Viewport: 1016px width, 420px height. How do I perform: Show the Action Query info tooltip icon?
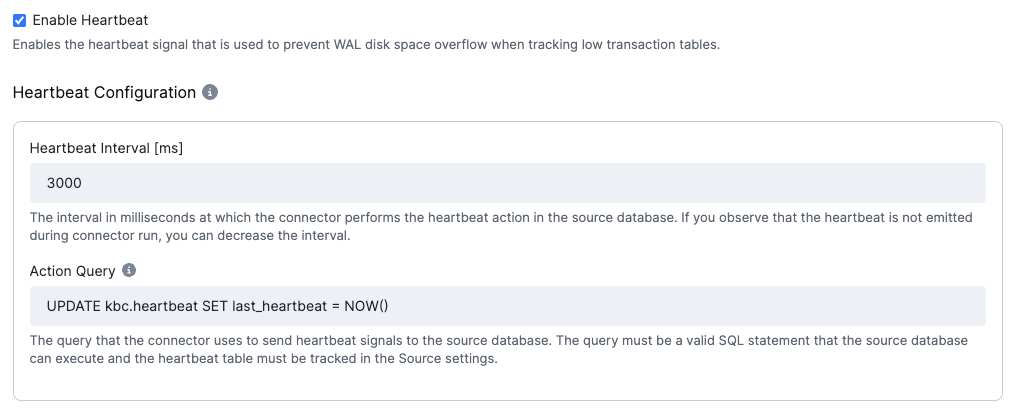coord(129,270)
